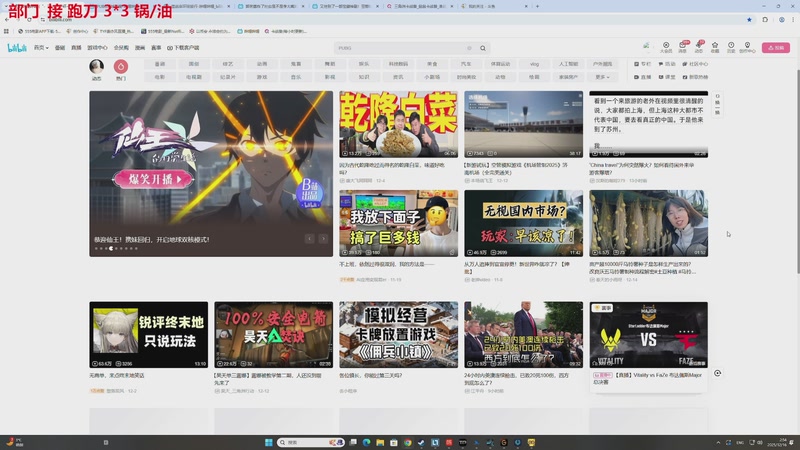Click the pink 投稿 upload button
Screen dimensions: 800x450
pos(775,47)
